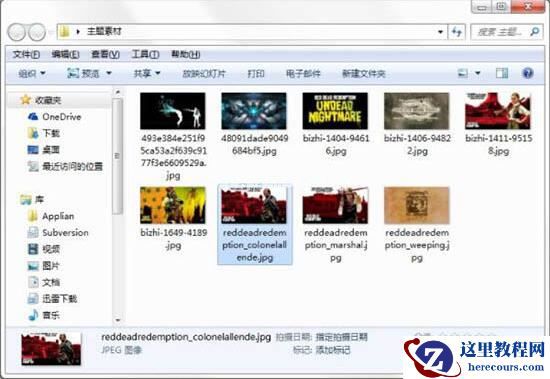
Task: Open the 共享 dropdown menu
Action: coord(147,73)
